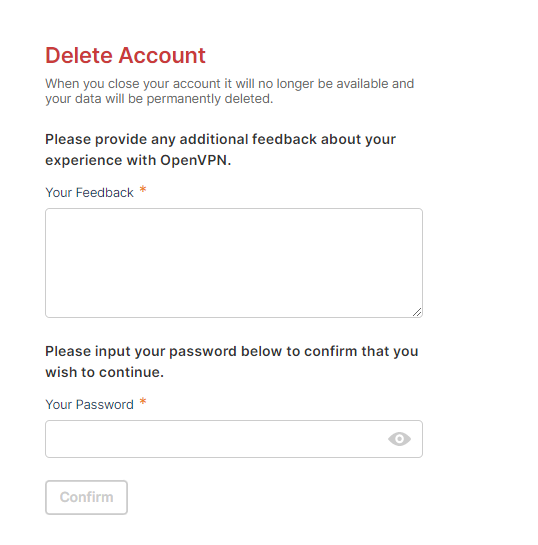Click the additional feedback prompt heading

click(221, 150)
